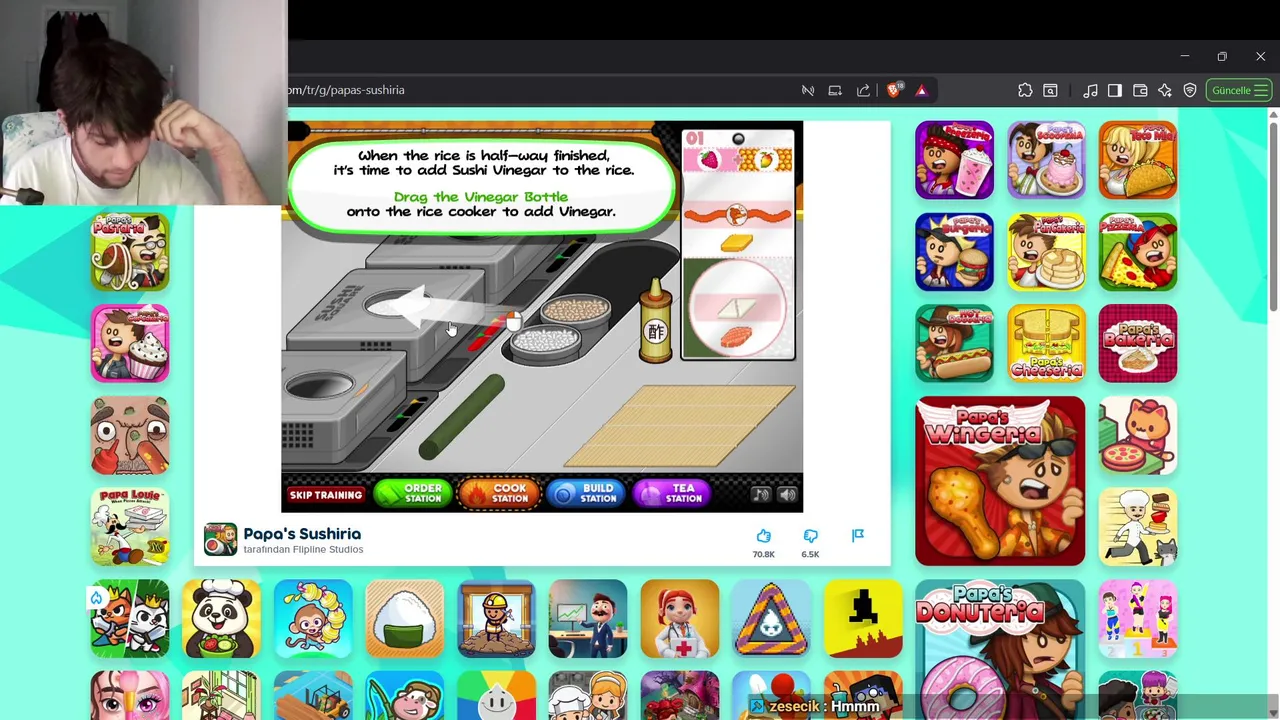This screenshot has height=720, width=1280.
Task: Toggle the game sound effects
Action: 788,494
